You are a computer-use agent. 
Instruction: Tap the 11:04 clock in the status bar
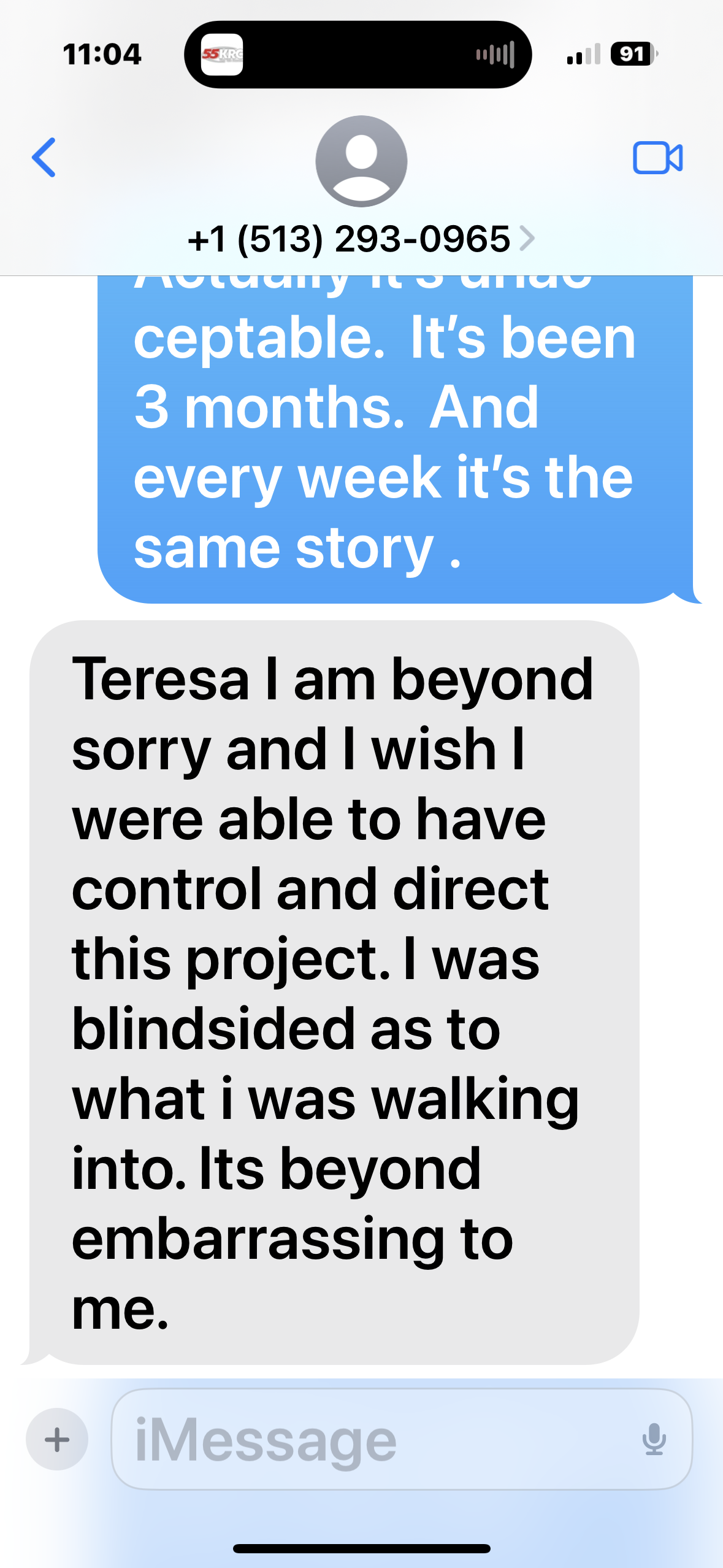(x=102, y=54)
